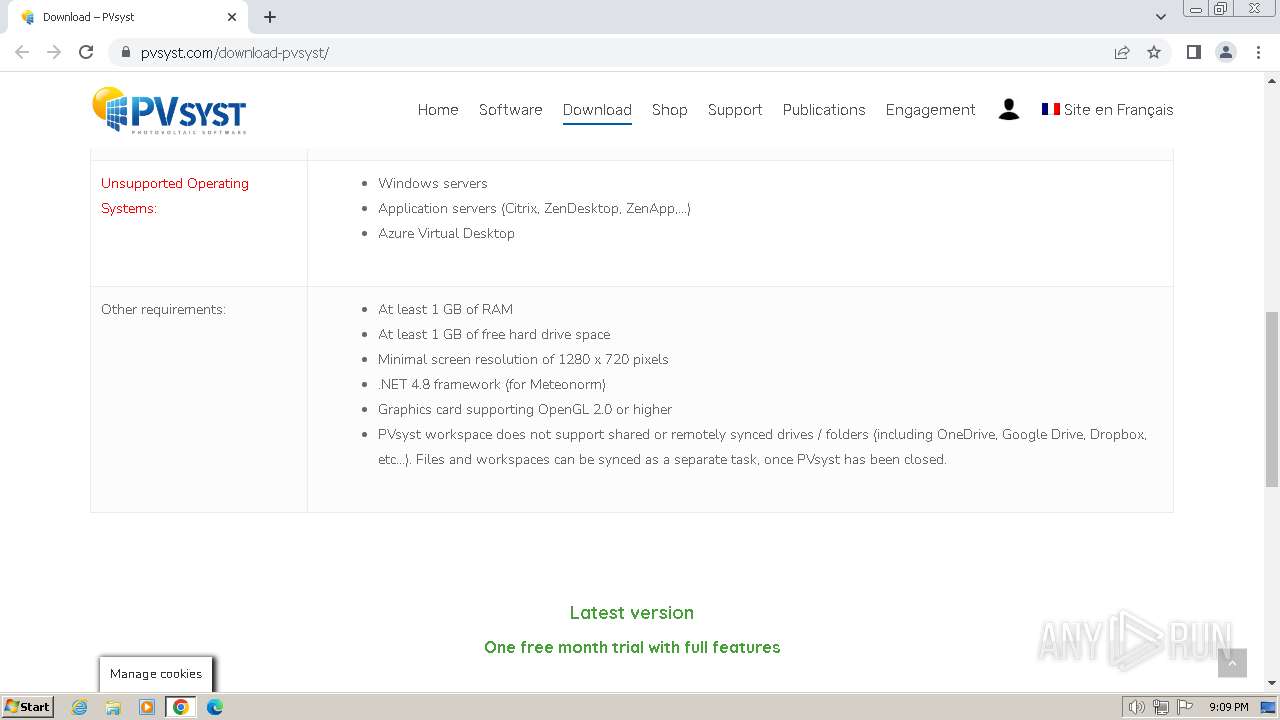Click the scrollbar down arrow
Image resolution: width=1280 pixels, height=720 pixels.
point(1272,683)
